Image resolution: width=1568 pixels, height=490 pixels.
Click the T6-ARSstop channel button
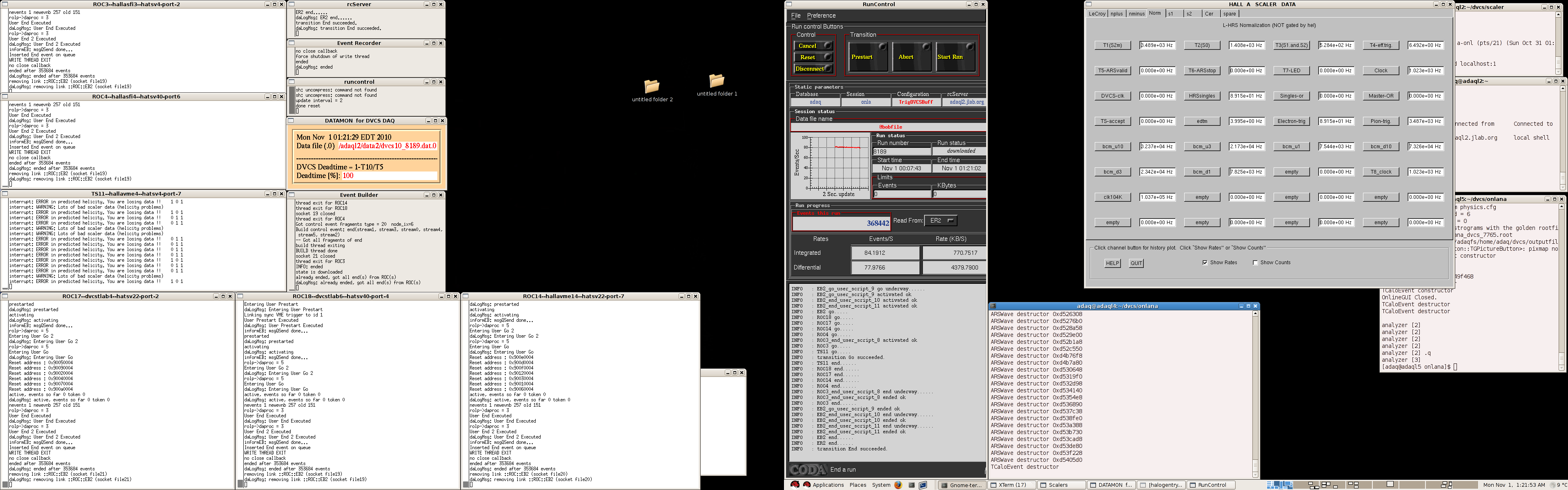tap(1202, 71)
